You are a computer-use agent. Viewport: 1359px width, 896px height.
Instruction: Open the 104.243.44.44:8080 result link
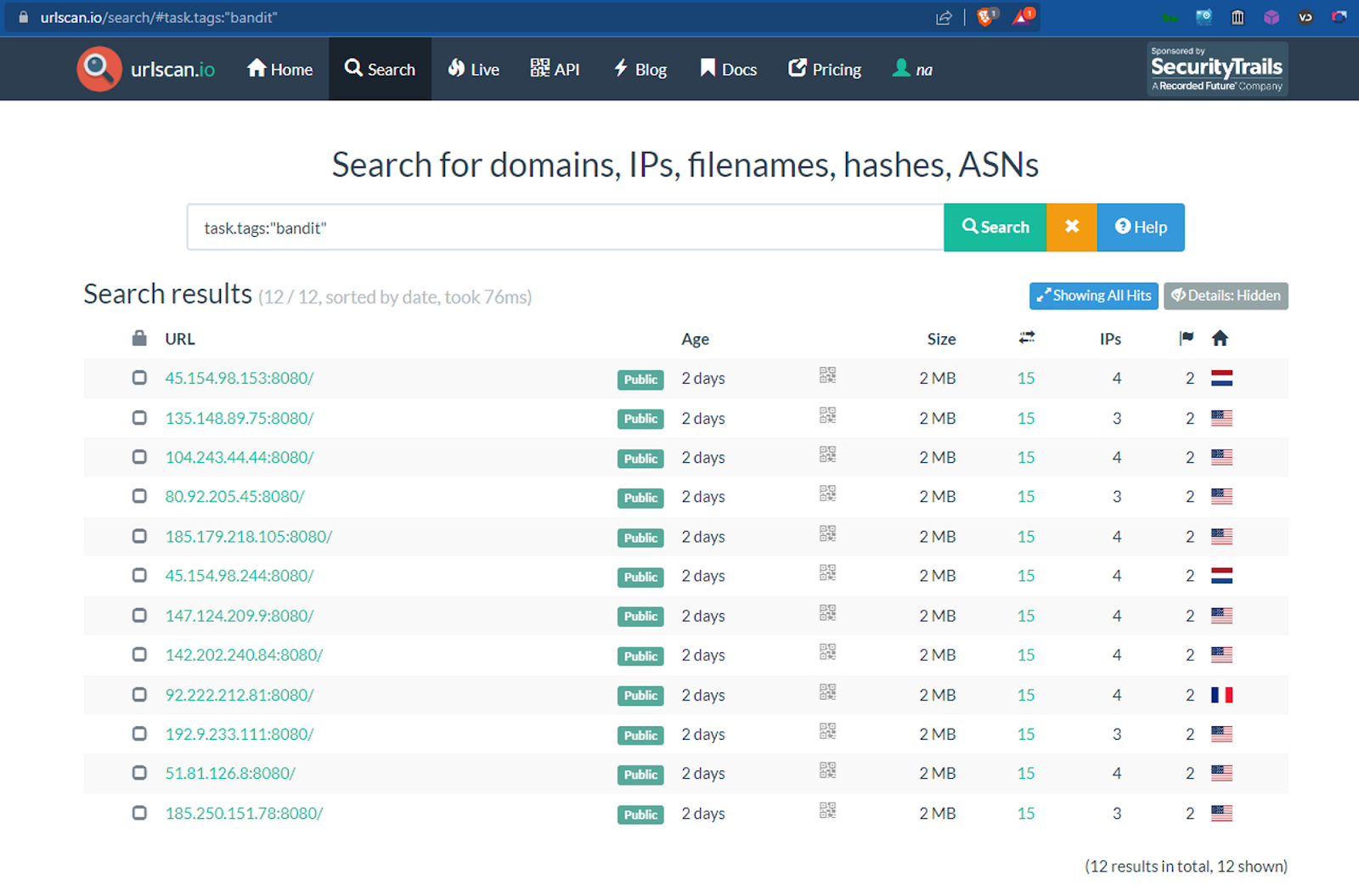(240, 457)
